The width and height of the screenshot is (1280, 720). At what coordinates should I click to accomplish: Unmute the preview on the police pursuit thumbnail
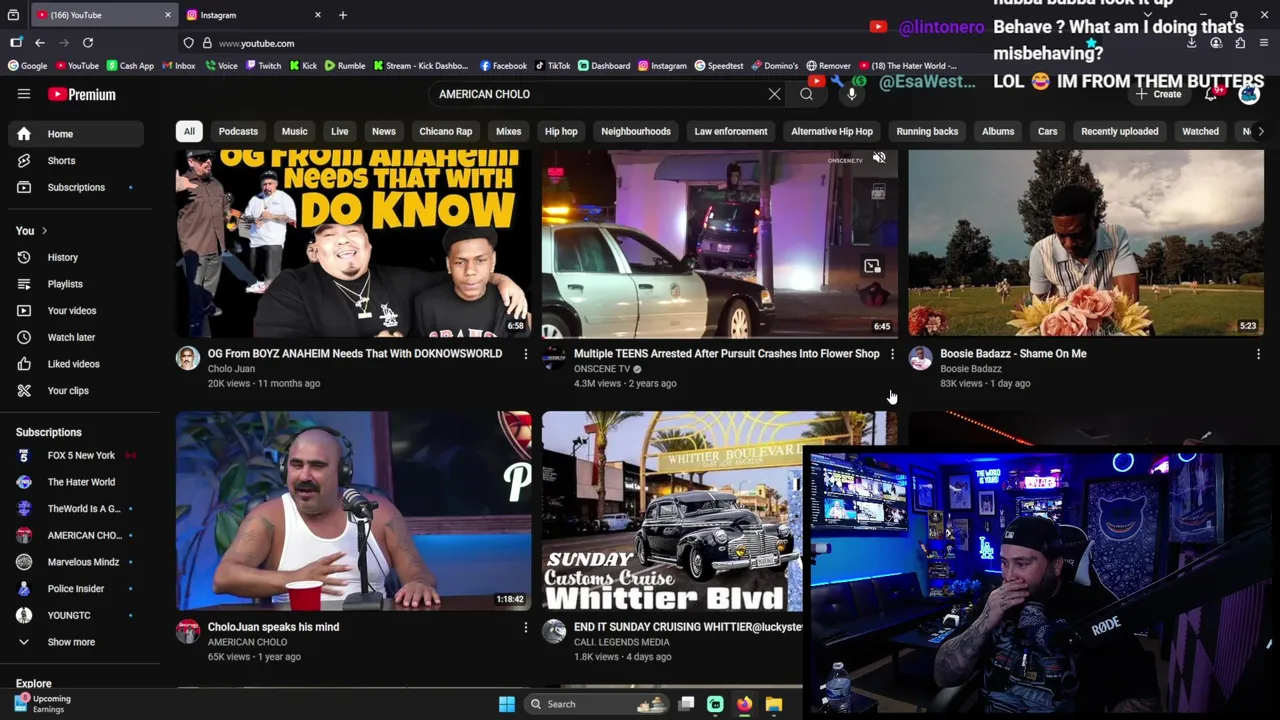point(878,158)
